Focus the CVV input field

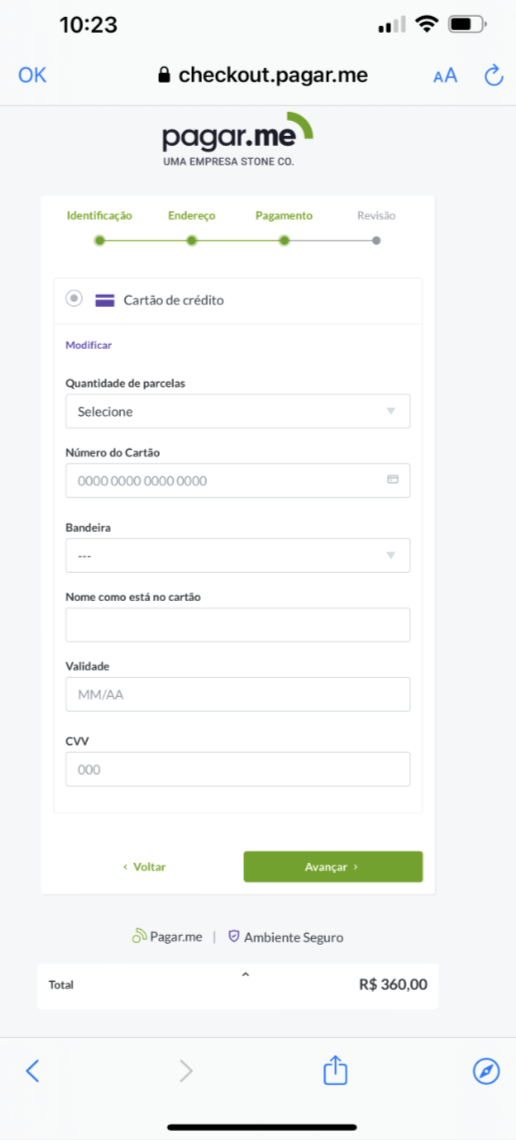(x=238, y=769)
